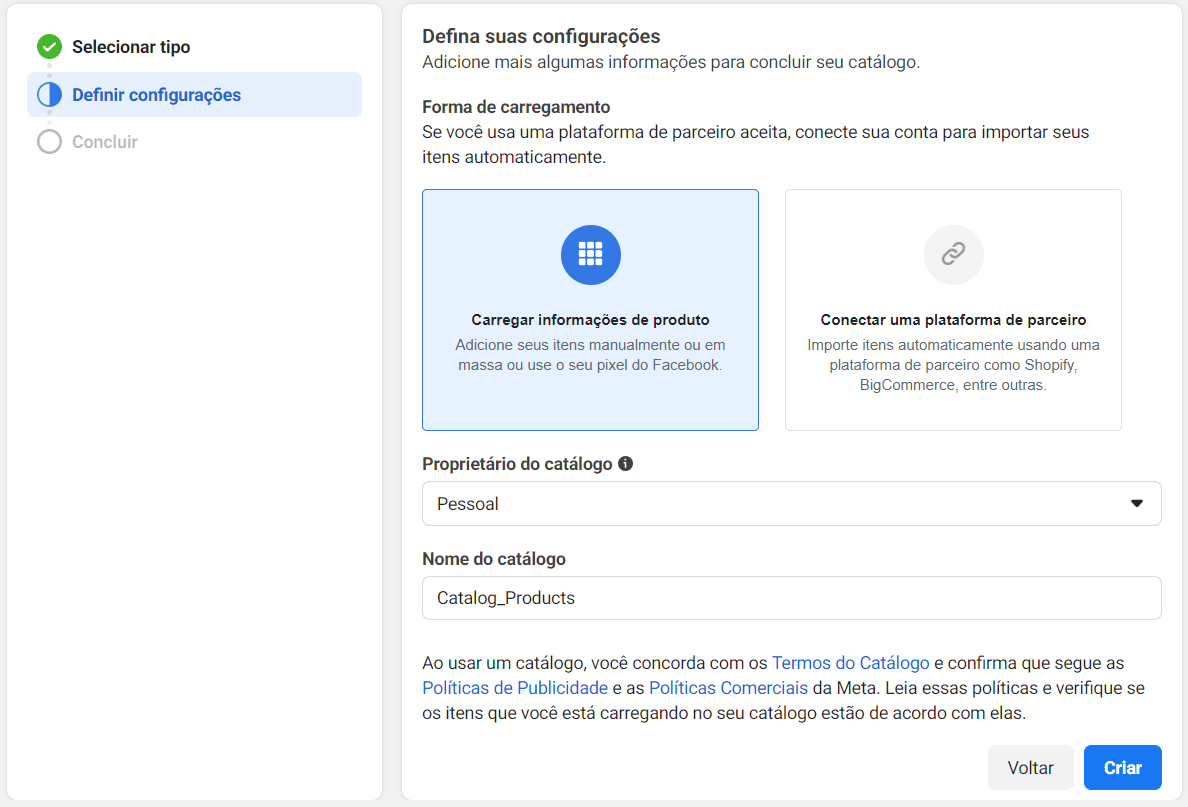Screen dimensions: 1188x807
Task: Click the info icon next to Proprietário do catálogo
Action: [x=625, y=464]
